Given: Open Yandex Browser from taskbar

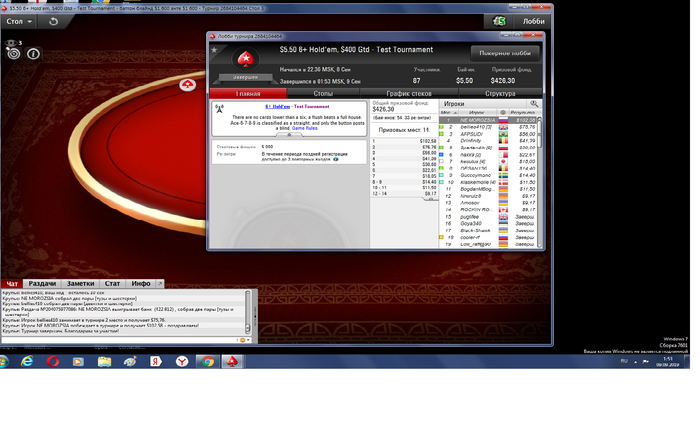Looking at the screenshot, I should pos(181,361).
